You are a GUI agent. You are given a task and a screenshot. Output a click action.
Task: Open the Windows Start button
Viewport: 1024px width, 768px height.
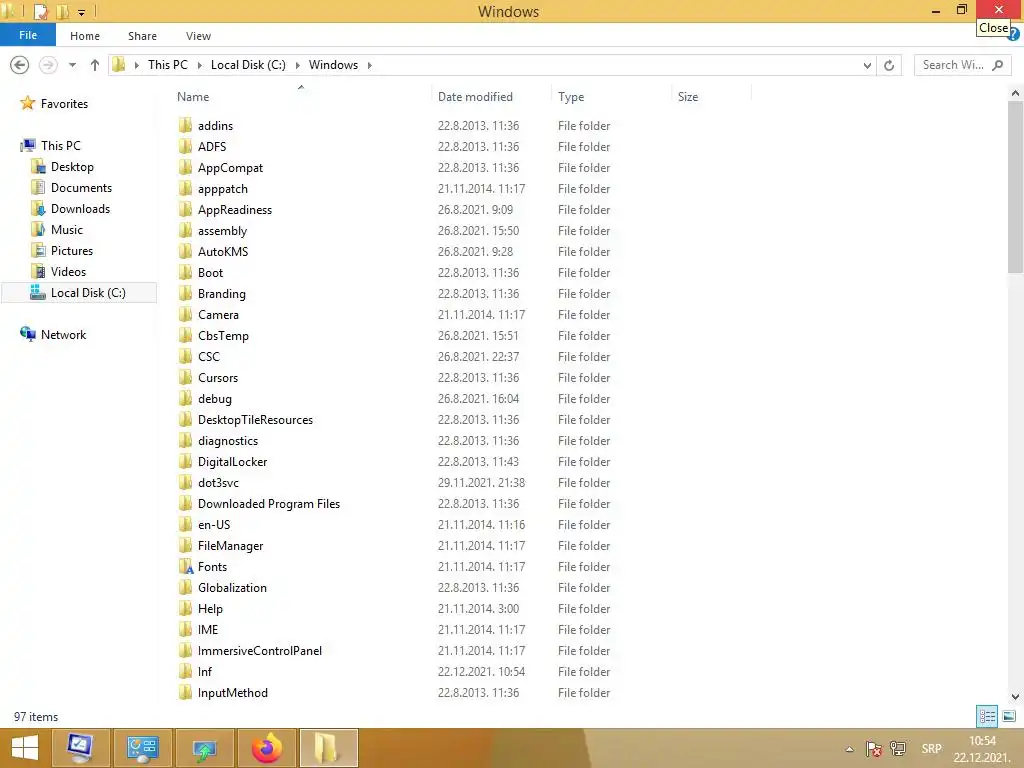click(25, 748)
